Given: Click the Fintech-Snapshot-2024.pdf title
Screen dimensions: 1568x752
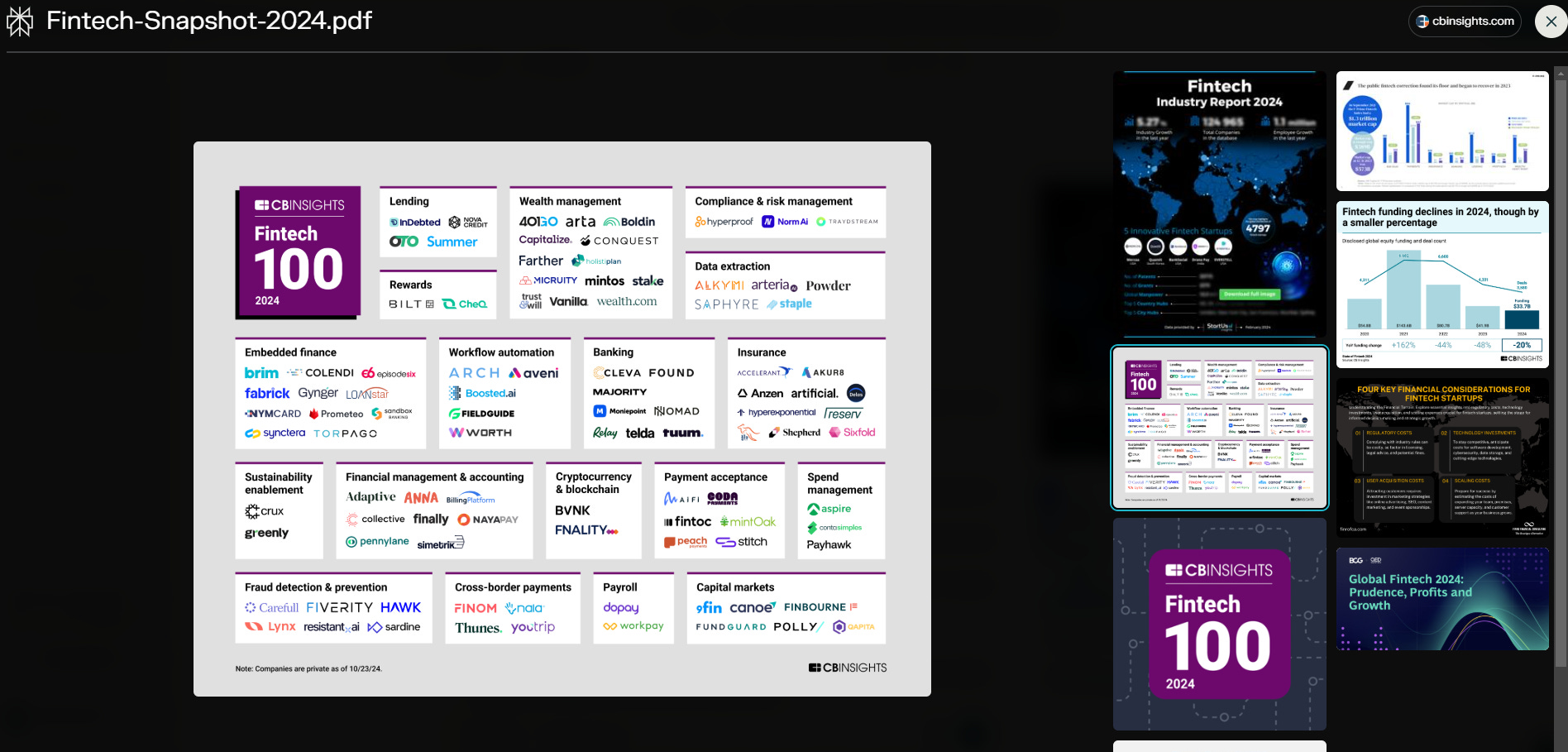Looking at the screenshot, I should (x=209, y=21).
